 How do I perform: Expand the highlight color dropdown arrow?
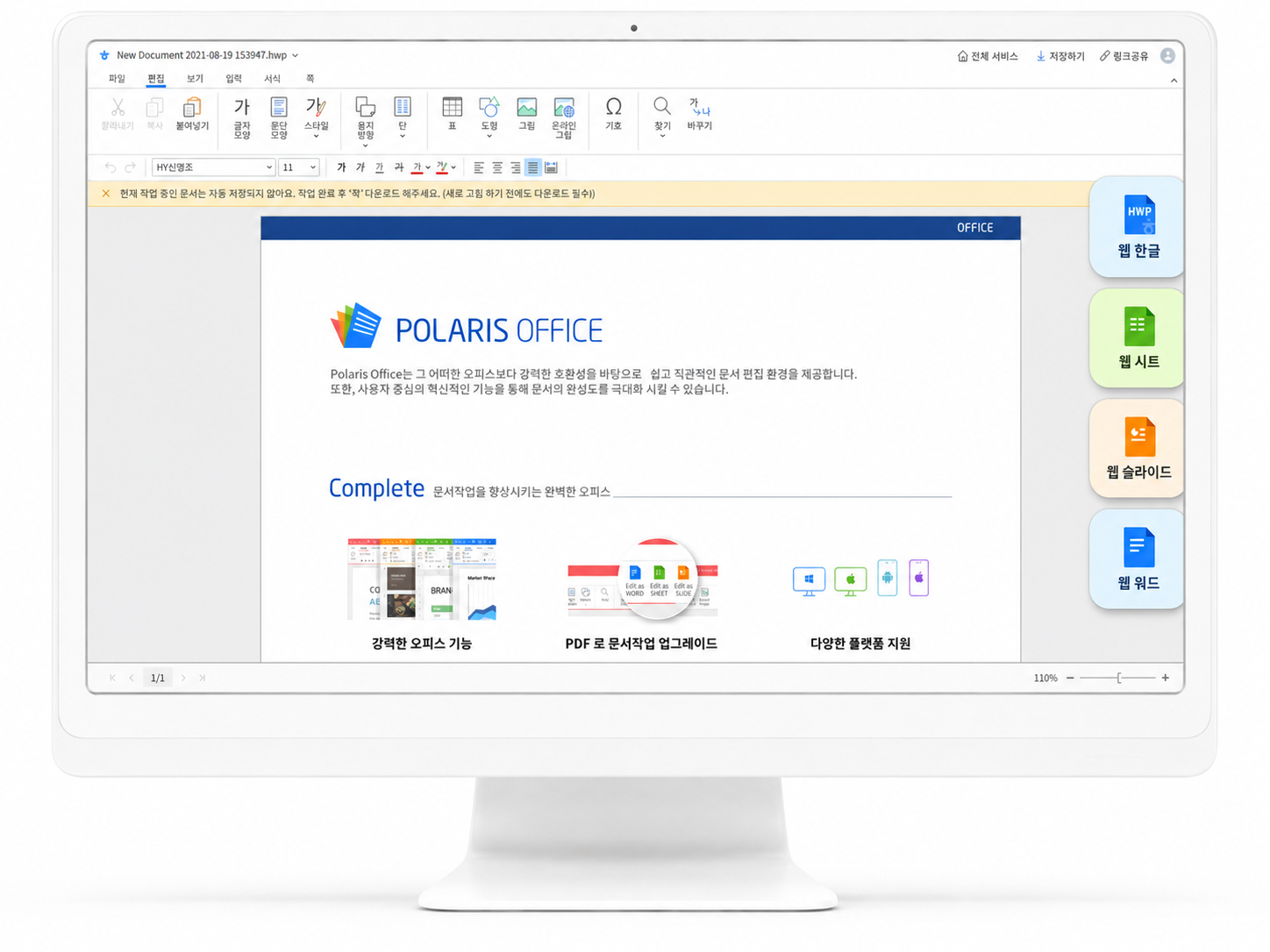point(453,167)
